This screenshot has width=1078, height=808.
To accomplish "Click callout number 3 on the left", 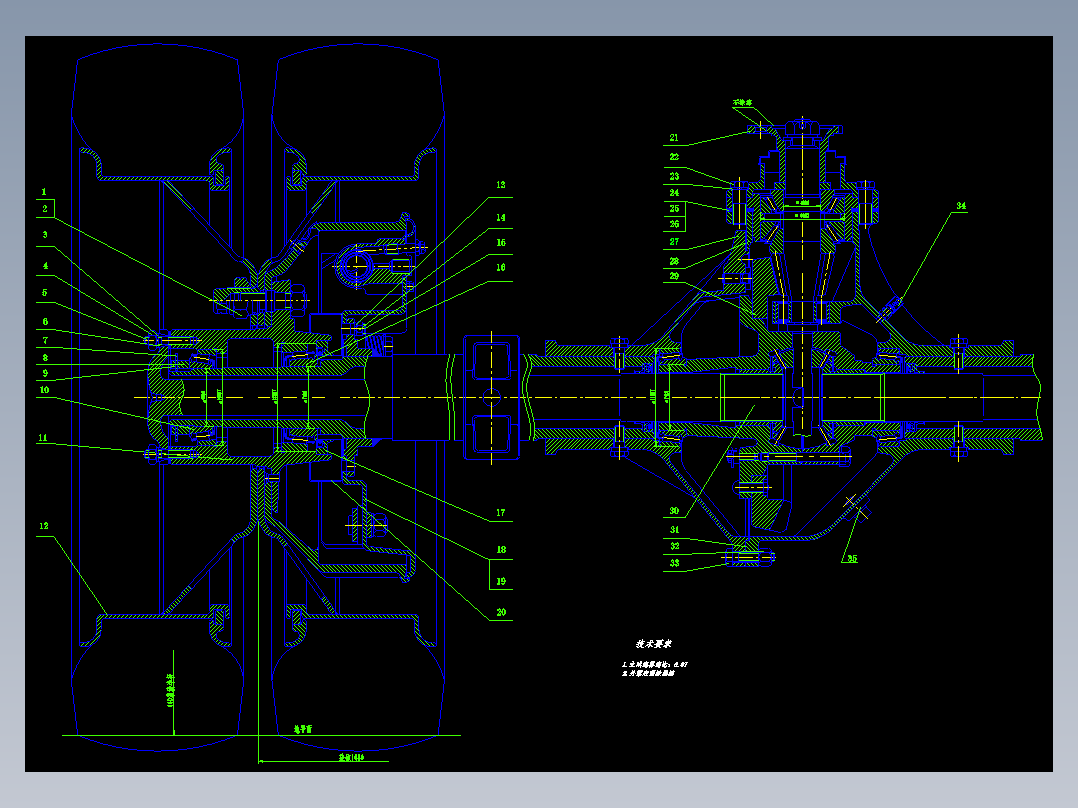I will [x=45, y=234].
